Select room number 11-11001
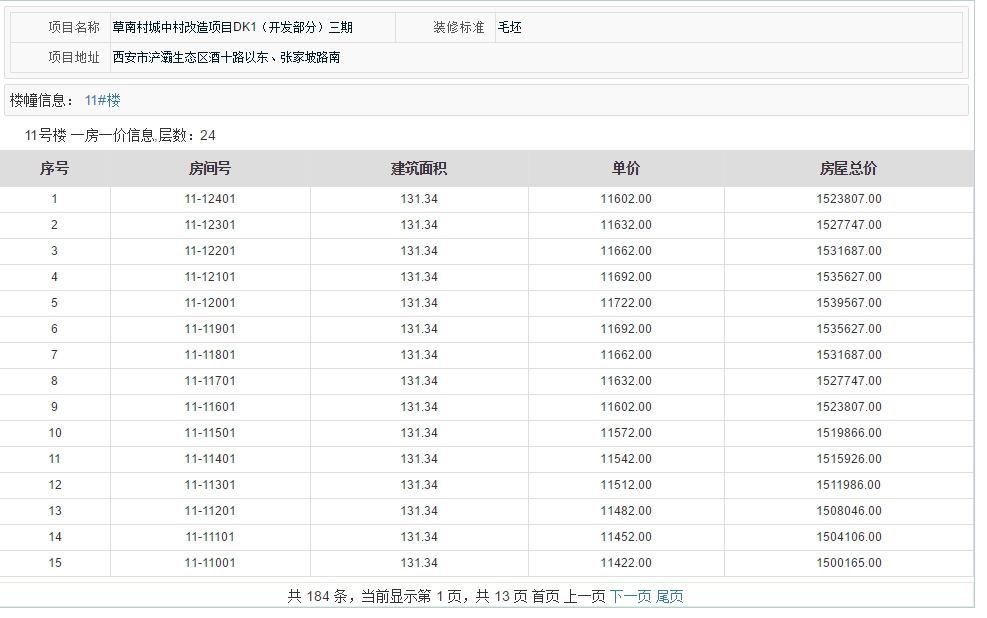This screenshot has width=987, height=618. coord(210,563)
